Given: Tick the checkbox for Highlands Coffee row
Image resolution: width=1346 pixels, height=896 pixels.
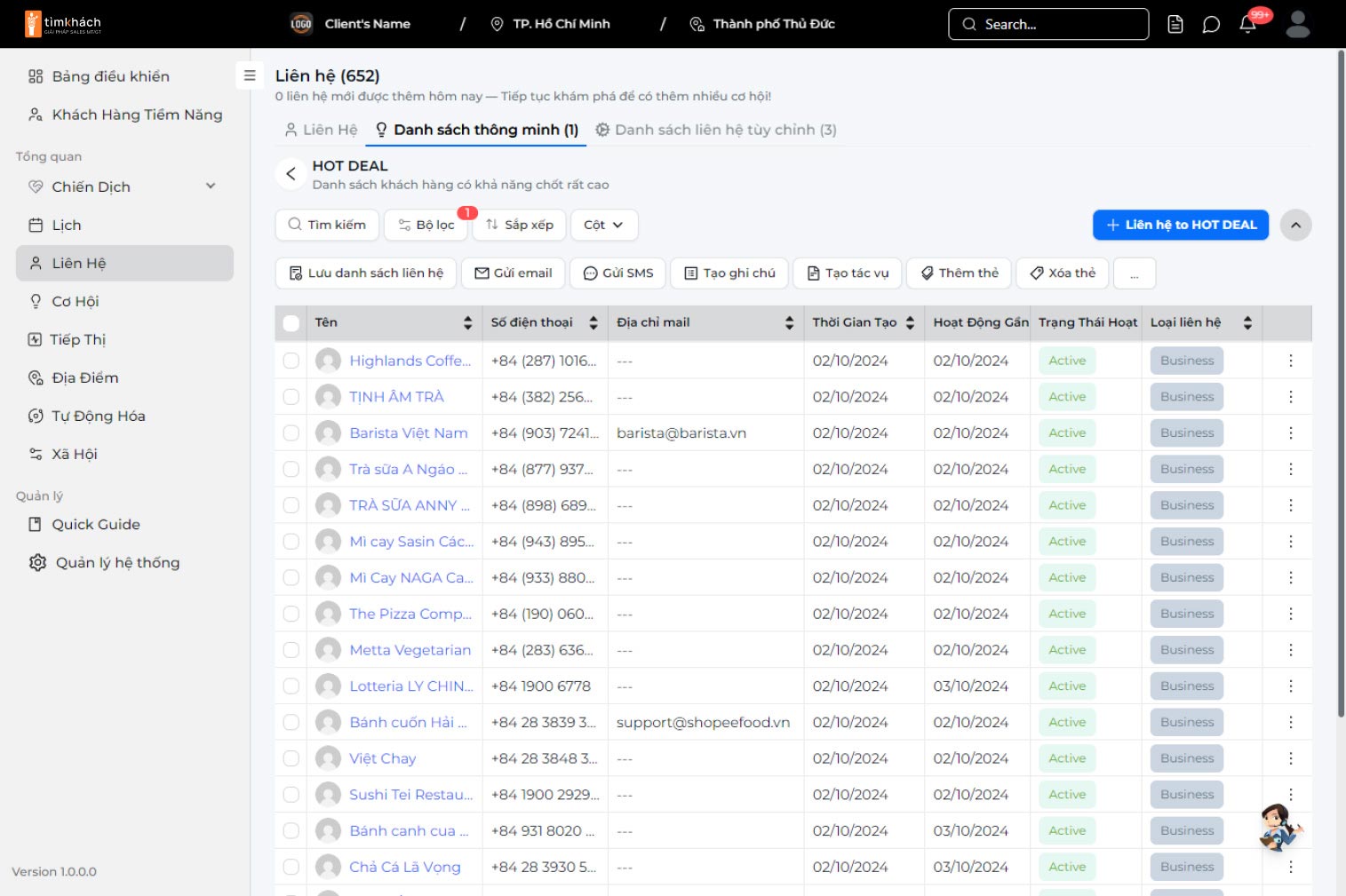Looking at the screenshot, I should coord(291,361).
